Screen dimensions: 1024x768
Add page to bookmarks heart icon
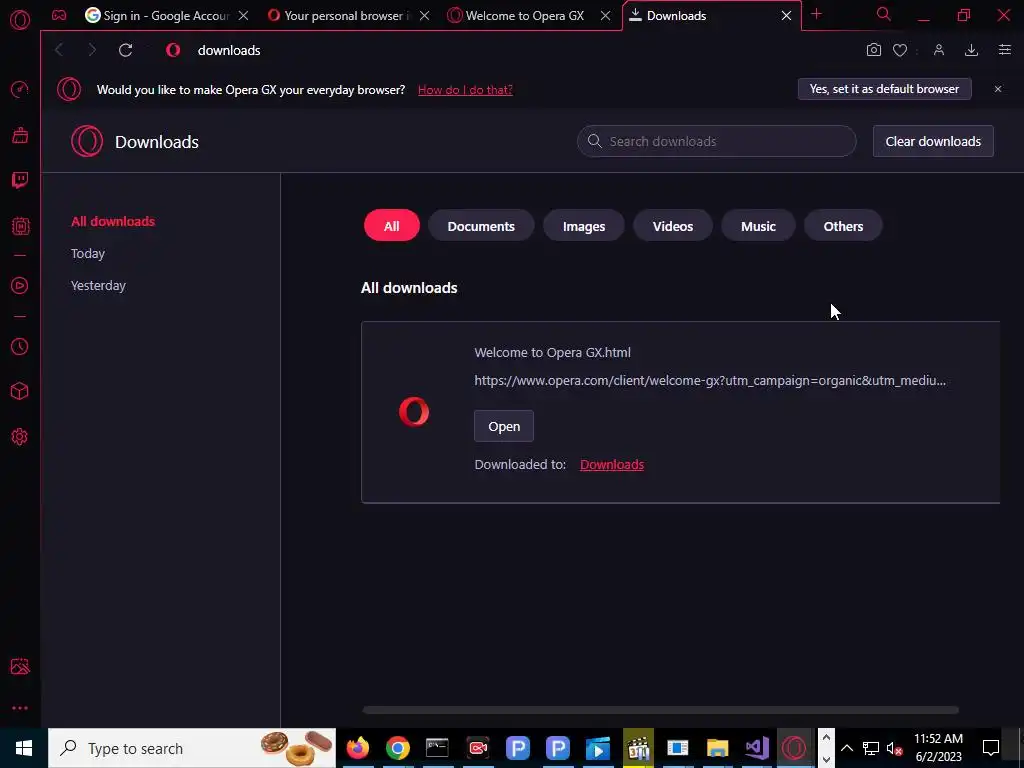click(x=900, y=50)
